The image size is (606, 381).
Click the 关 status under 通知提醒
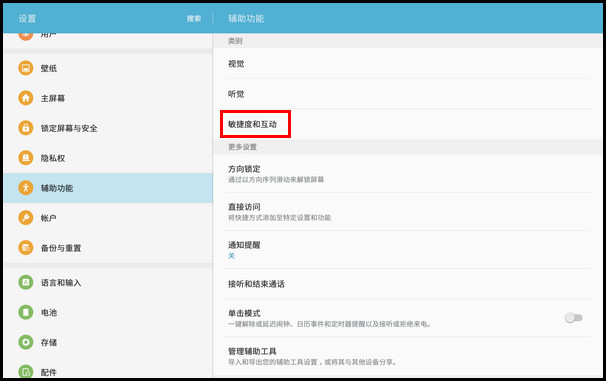click(x=231, y=255)
